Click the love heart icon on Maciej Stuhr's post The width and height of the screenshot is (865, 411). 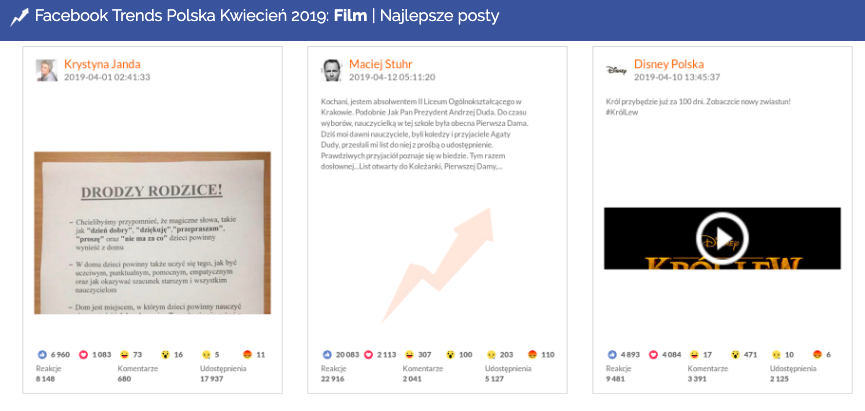point(368,354)
